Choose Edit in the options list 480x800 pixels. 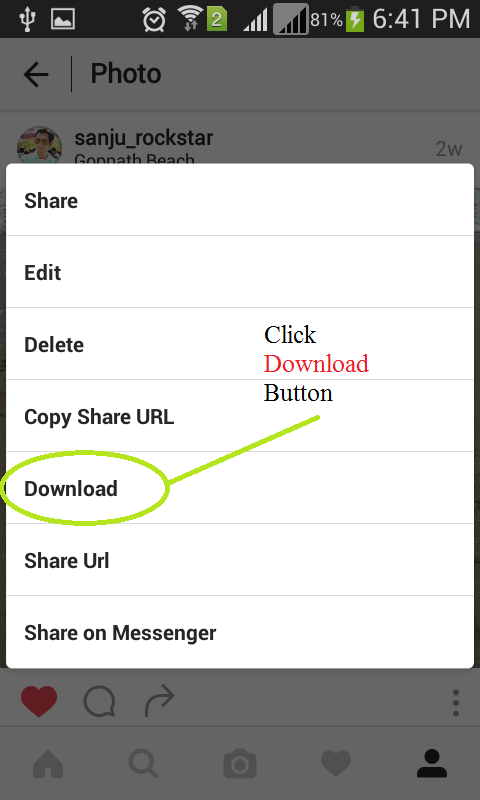tap(240, 272)
